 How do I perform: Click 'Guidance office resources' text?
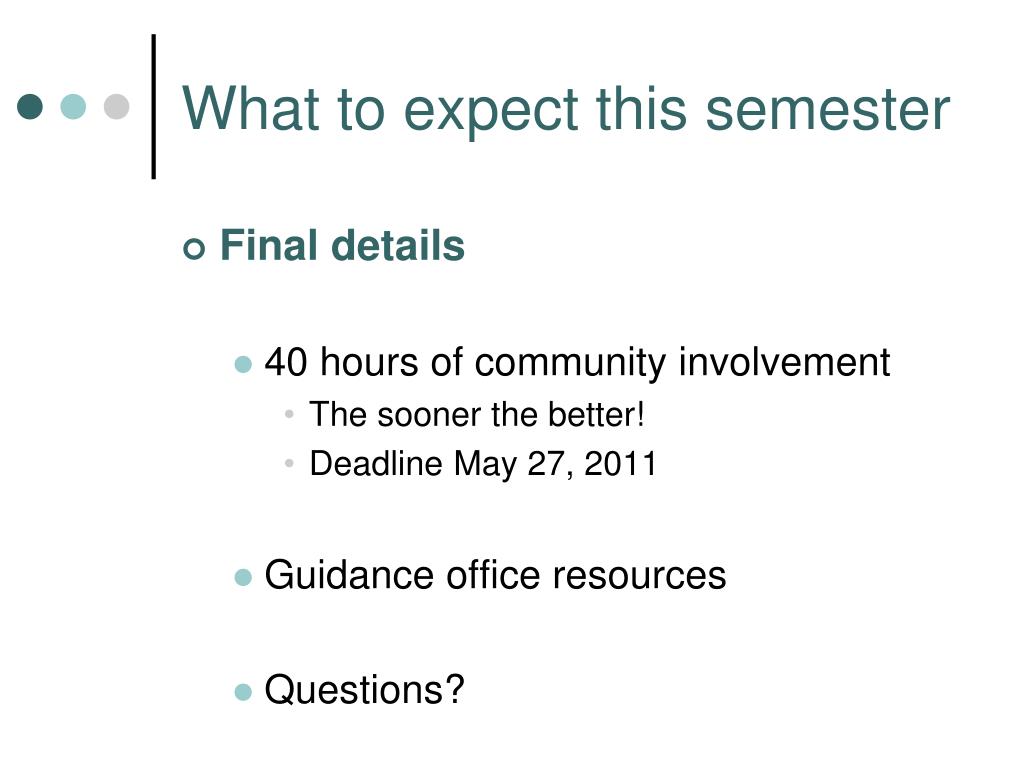(x=495, y=575)
